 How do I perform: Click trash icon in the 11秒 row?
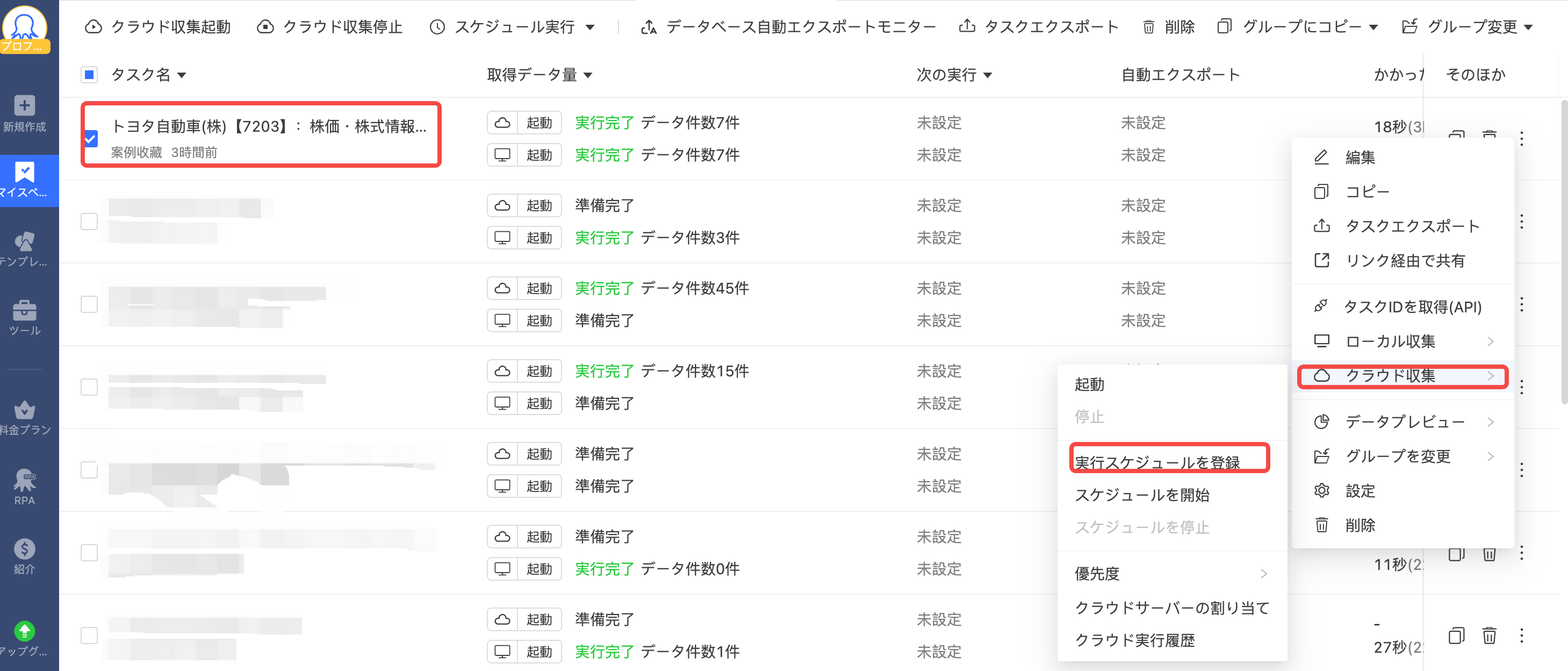click(x=1489, y=553)
